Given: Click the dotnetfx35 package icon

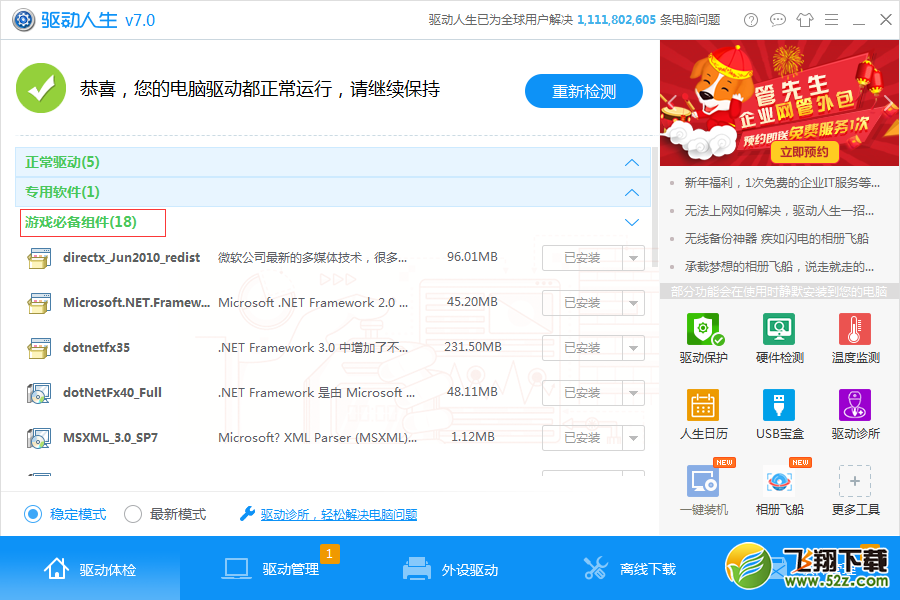Looking at the screenshot, I should (x=39, y=348).
